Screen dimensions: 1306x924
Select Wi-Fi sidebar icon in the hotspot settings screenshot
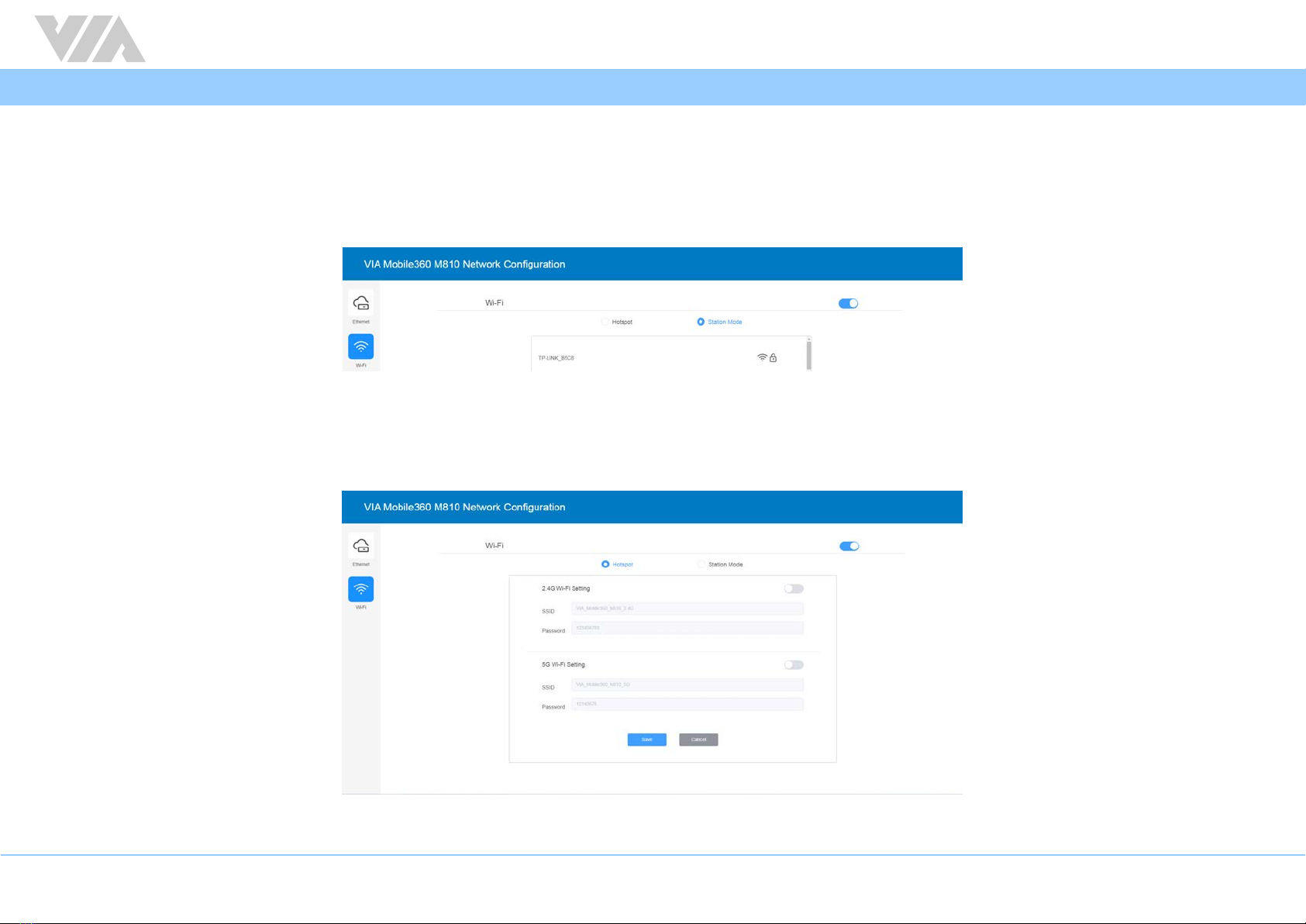point(361,589)
